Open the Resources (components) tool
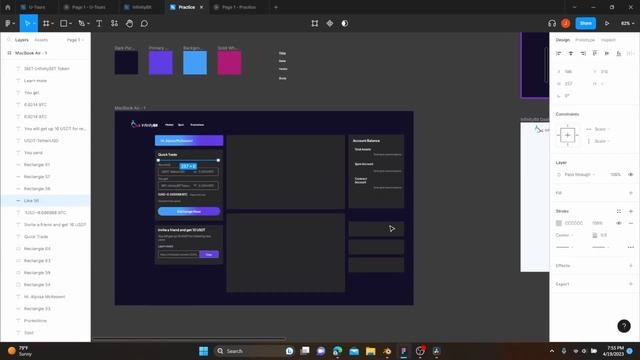Viewport: 640px width, 360px height. 114,24
